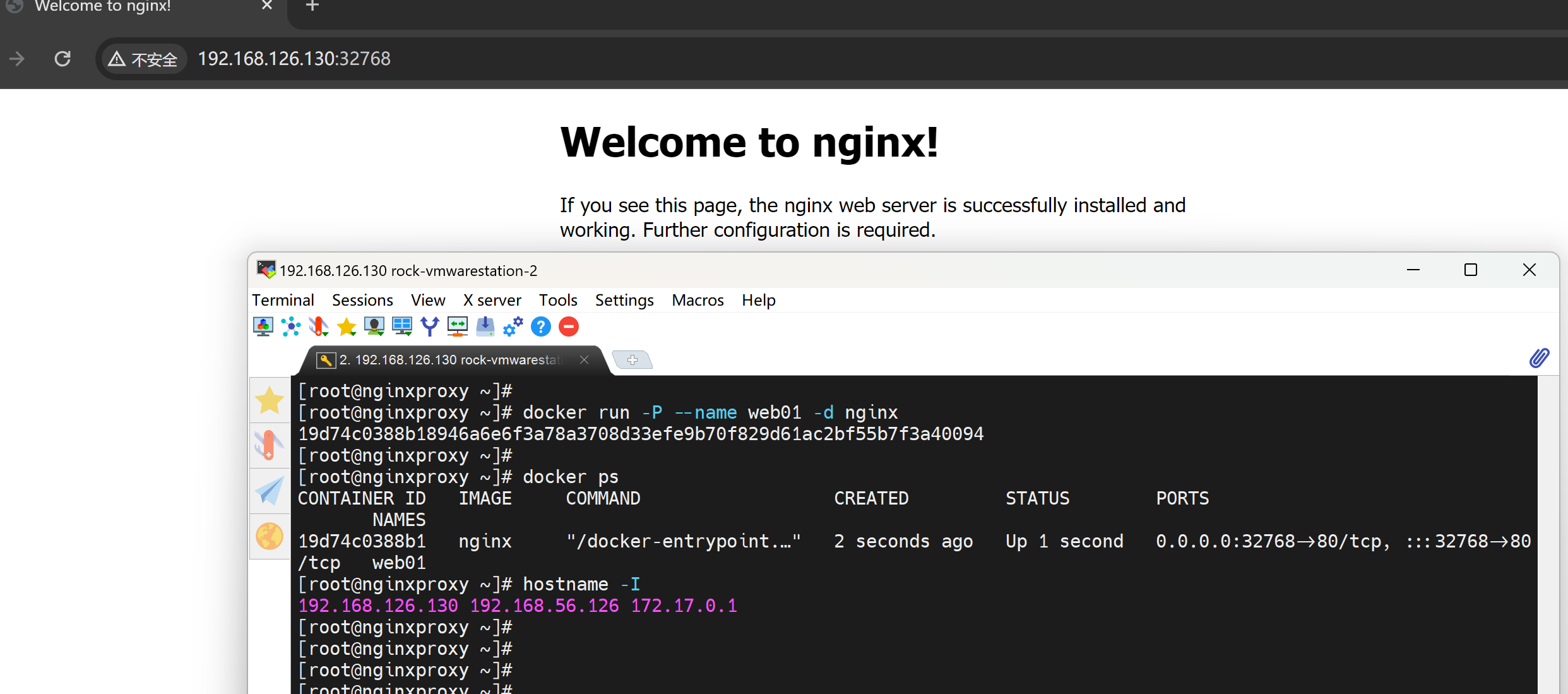
Task: Open the Macros menu
Action: (698, 300)
